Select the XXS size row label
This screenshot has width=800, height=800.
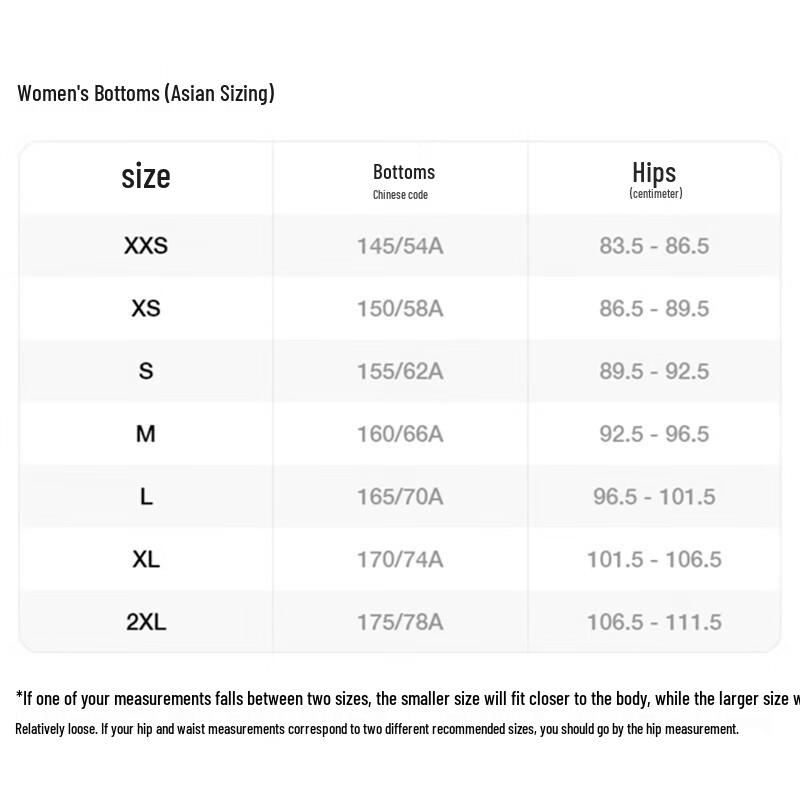146,246
